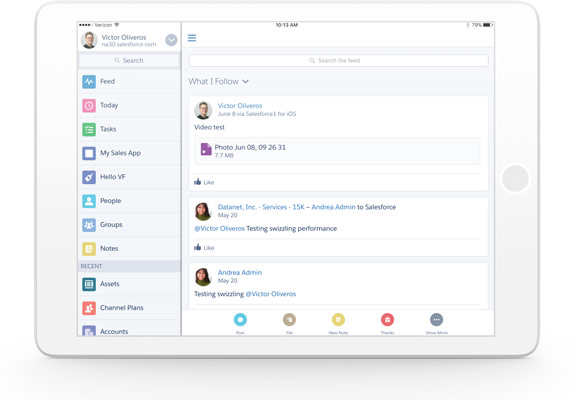The width and height of the screenshot is (575, 400).
Task: Tap the Show More ellipsis icon
Action: click(436, 320)
